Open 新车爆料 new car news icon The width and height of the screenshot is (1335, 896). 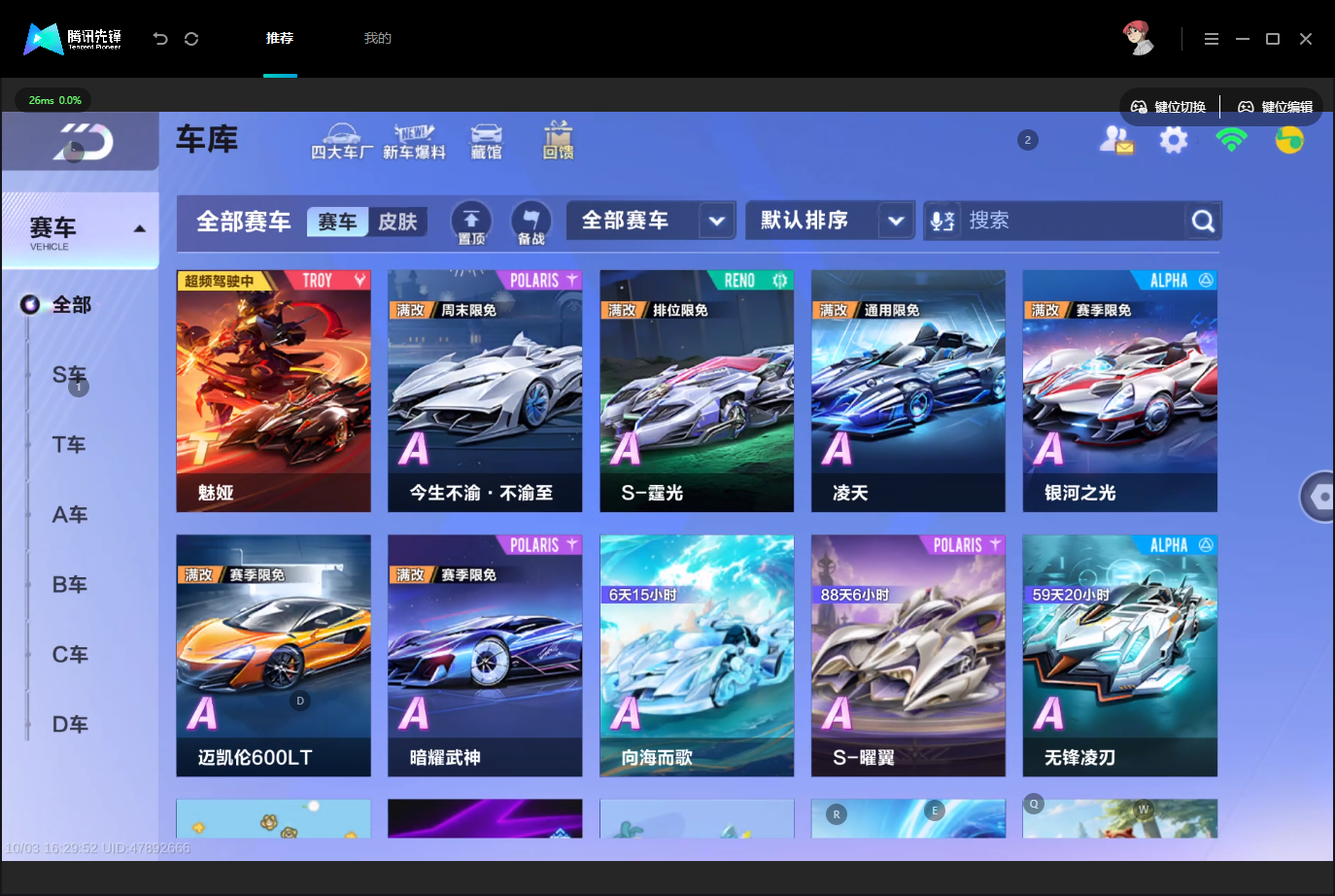point(414,142)
